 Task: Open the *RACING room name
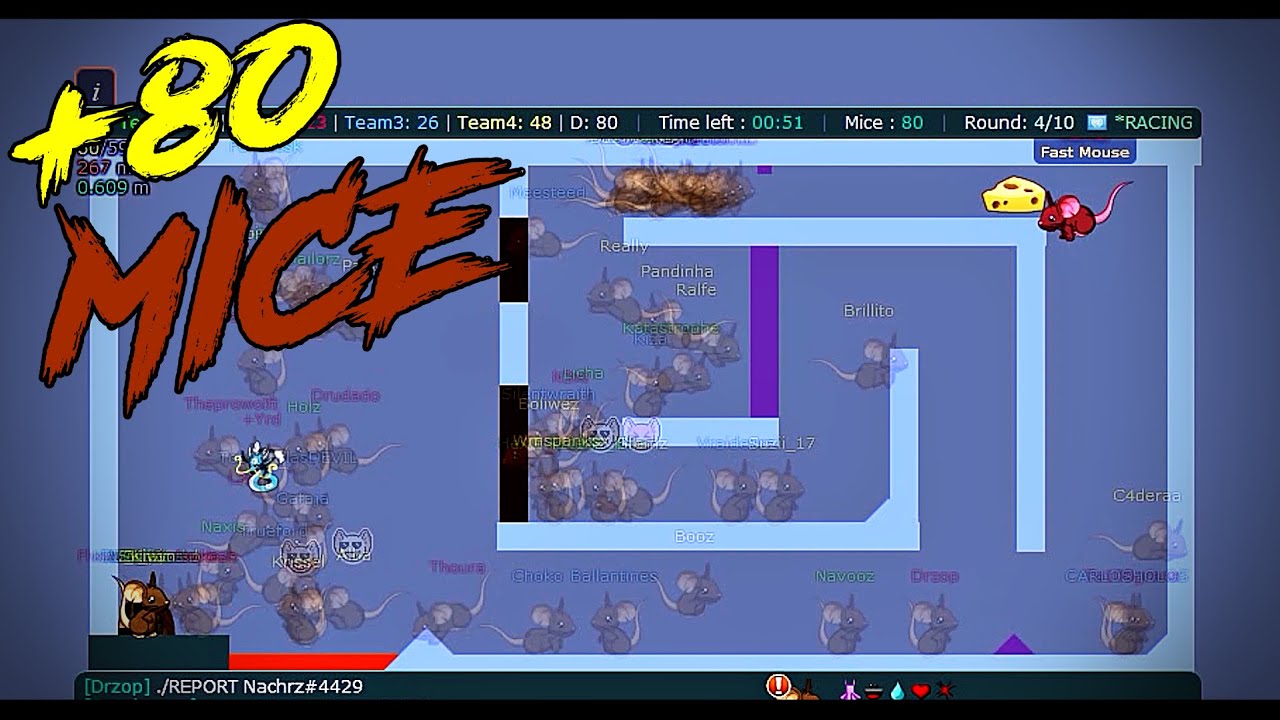point(1153,123)
